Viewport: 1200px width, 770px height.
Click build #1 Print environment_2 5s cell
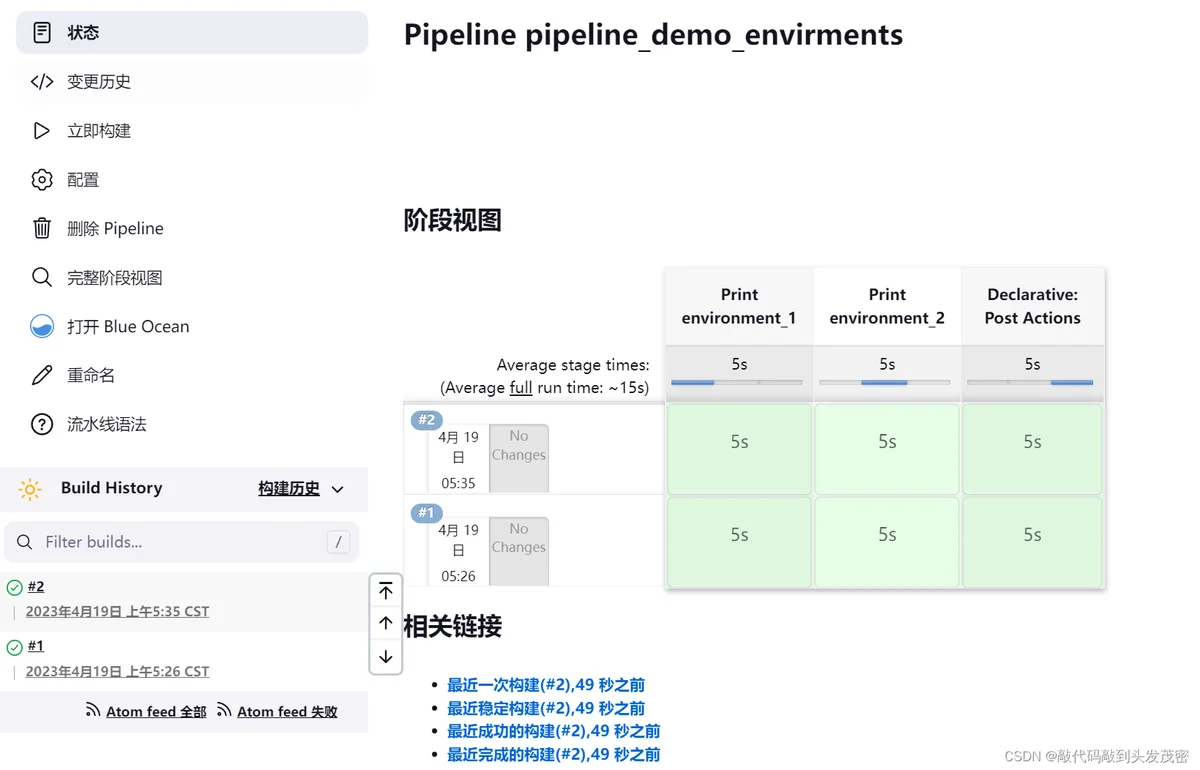(887, 542)
